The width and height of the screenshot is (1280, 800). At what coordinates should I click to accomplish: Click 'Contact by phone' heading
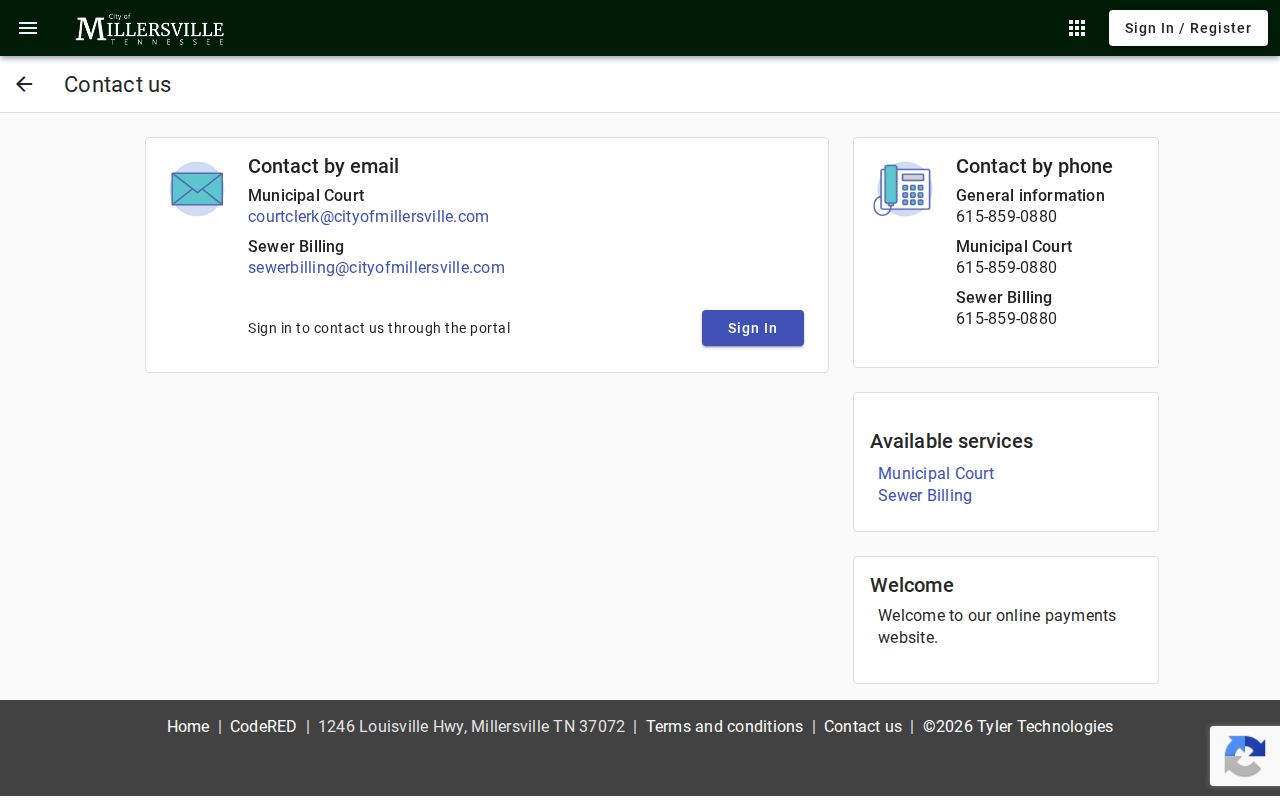pyautogui.click(x=1034, y=166)
